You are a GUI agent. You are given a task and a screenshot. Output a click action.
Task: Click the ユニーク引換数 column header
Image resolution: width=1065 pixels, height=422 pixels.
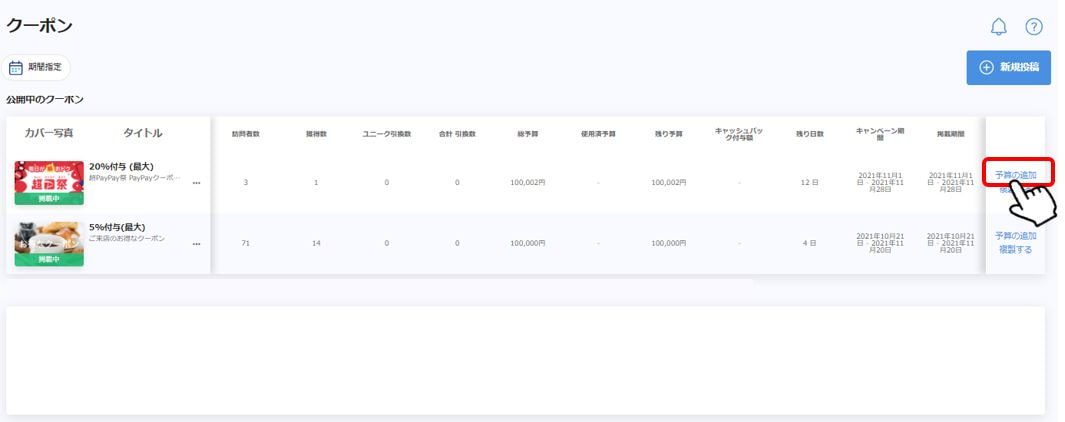[386, 133]
